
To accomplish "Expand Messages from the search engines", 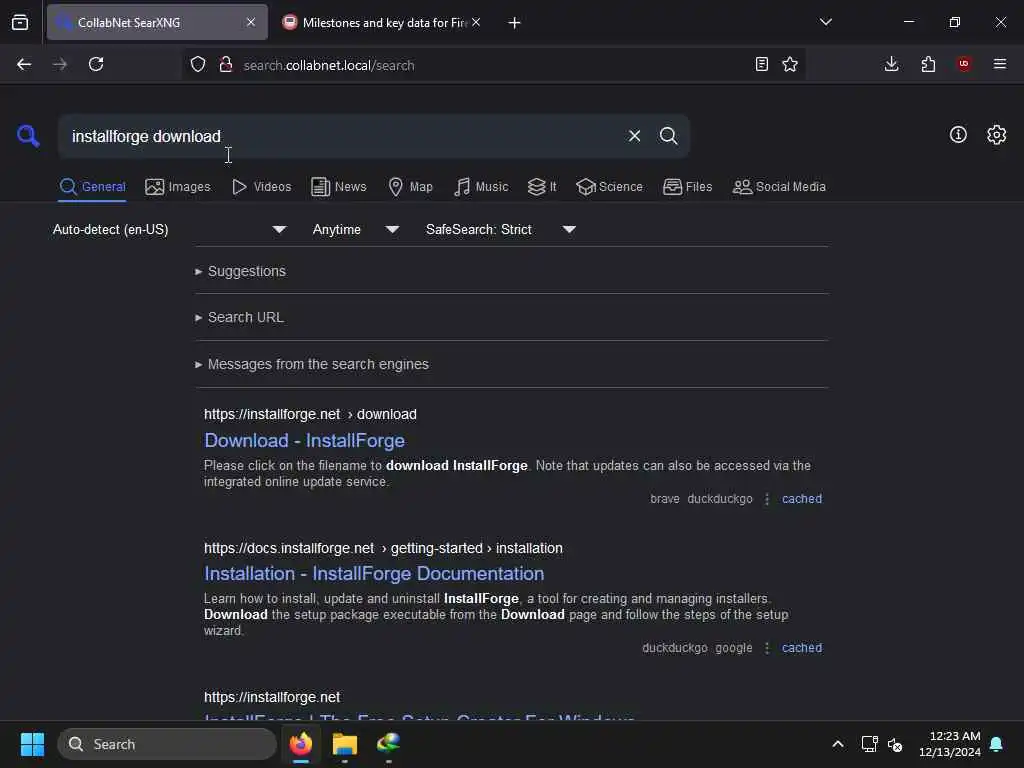I will [312, 364].
